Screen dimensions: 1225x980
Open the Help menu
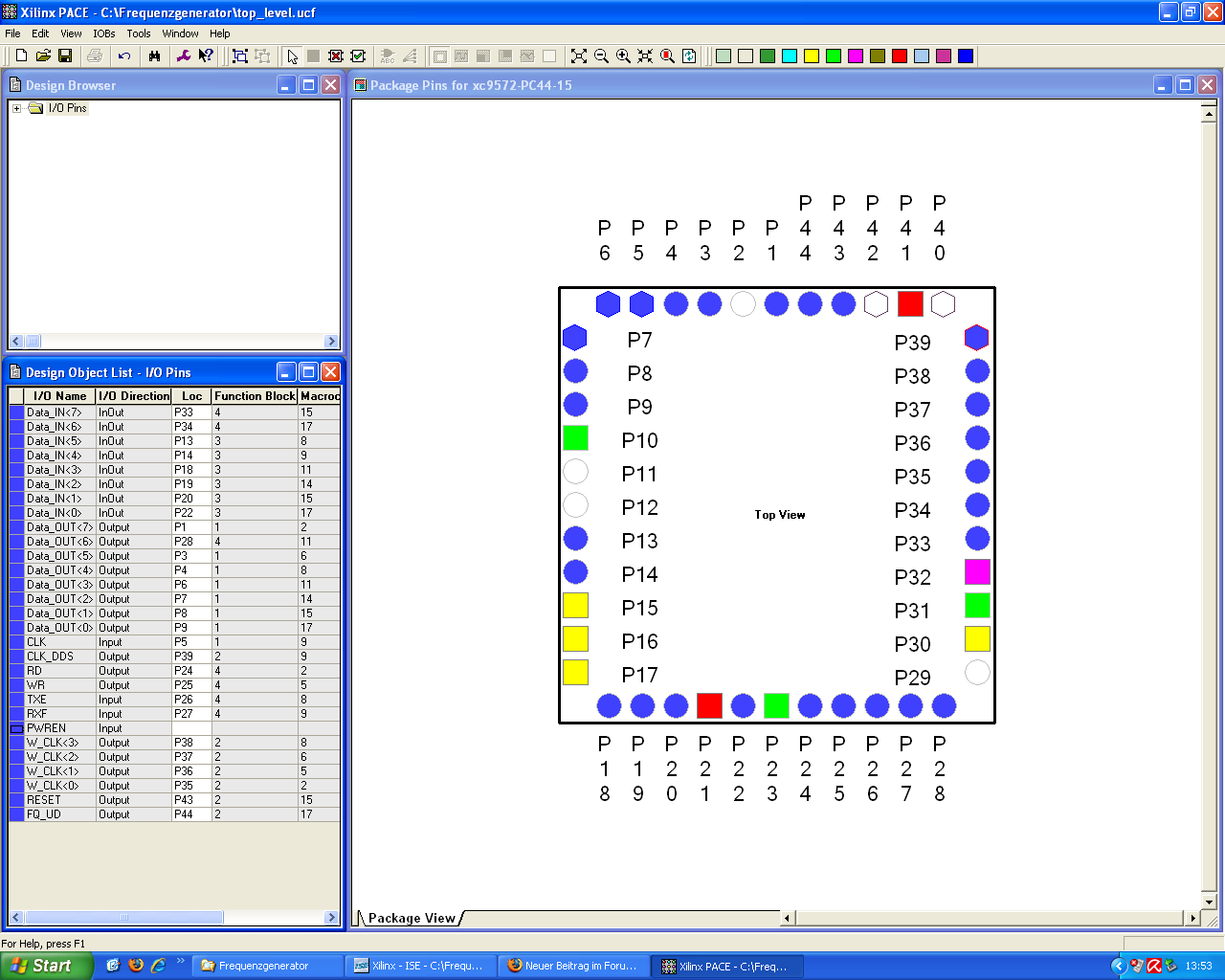(220, 33)
